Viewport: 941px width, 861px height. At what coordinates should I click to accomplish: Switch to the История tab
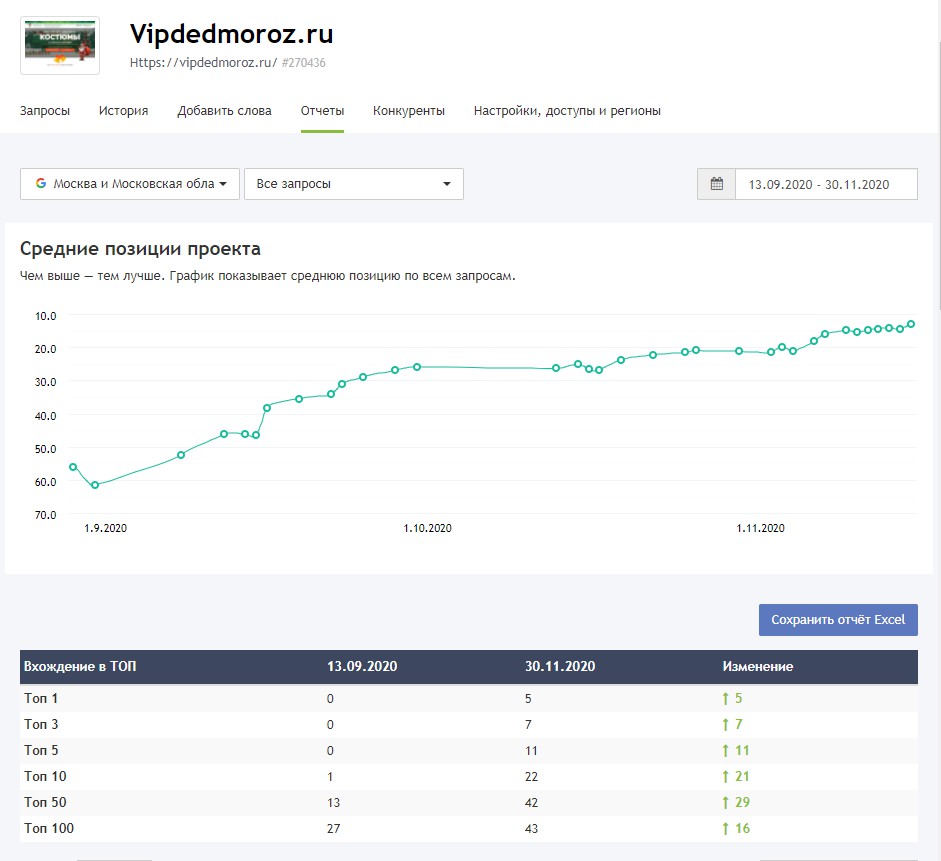pyautogui.click(x=124, y=111)
